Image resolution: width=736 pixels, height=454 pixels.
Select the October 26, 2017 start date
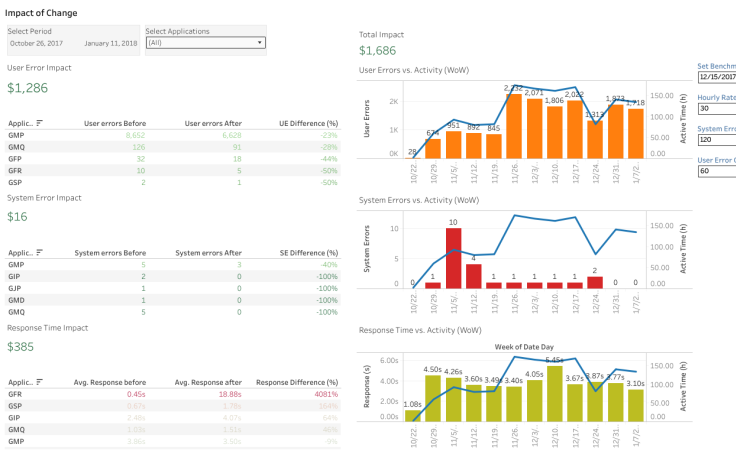pos(36,44)
